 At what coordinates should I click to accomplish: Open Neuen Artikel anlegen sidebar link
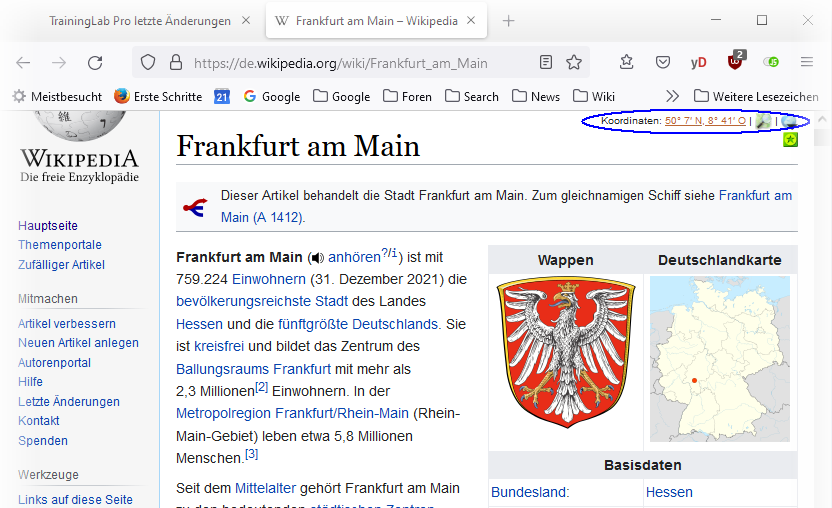[79, 343]
